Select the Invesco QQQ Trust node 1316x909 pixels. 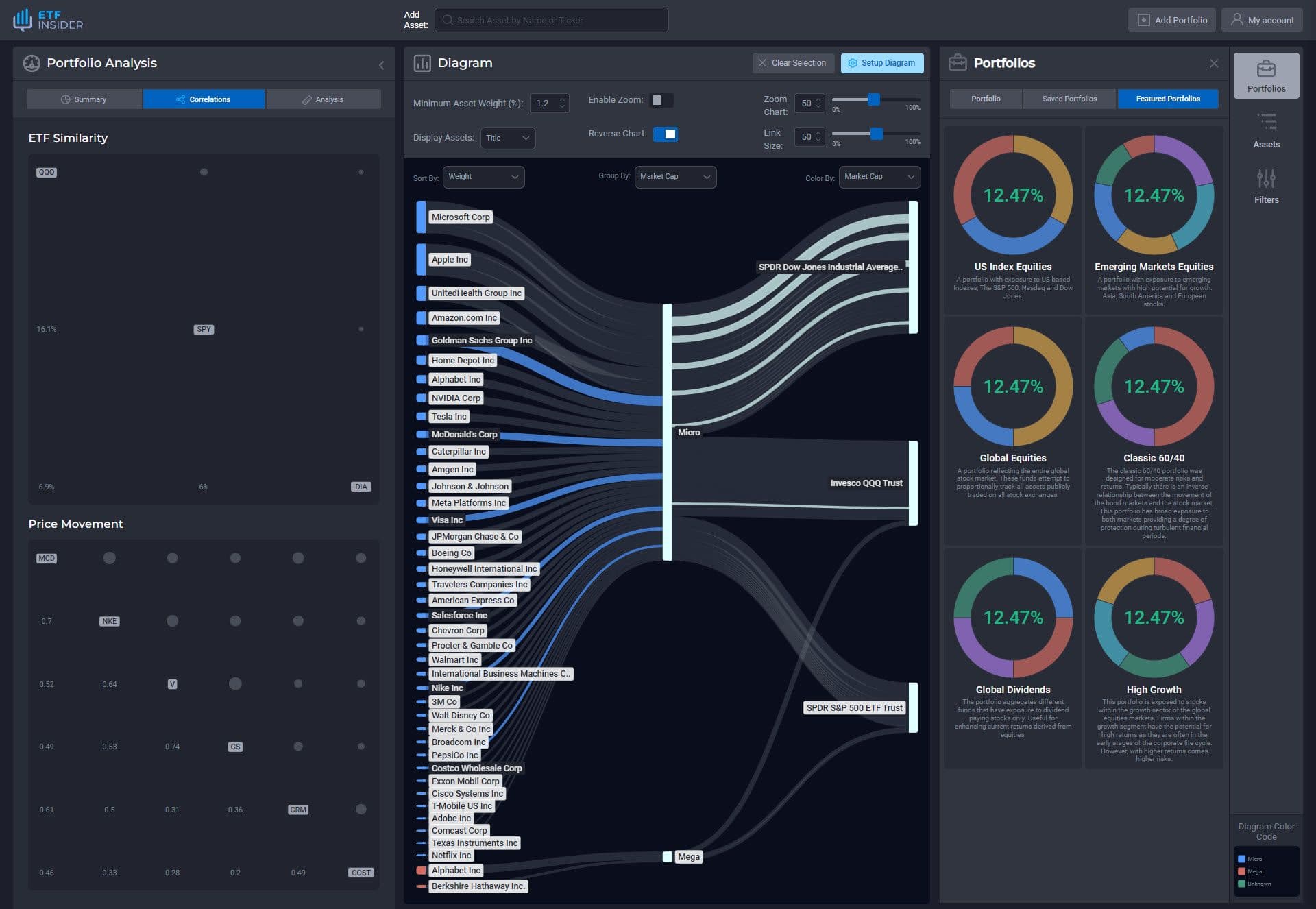(x=866, y=483)
